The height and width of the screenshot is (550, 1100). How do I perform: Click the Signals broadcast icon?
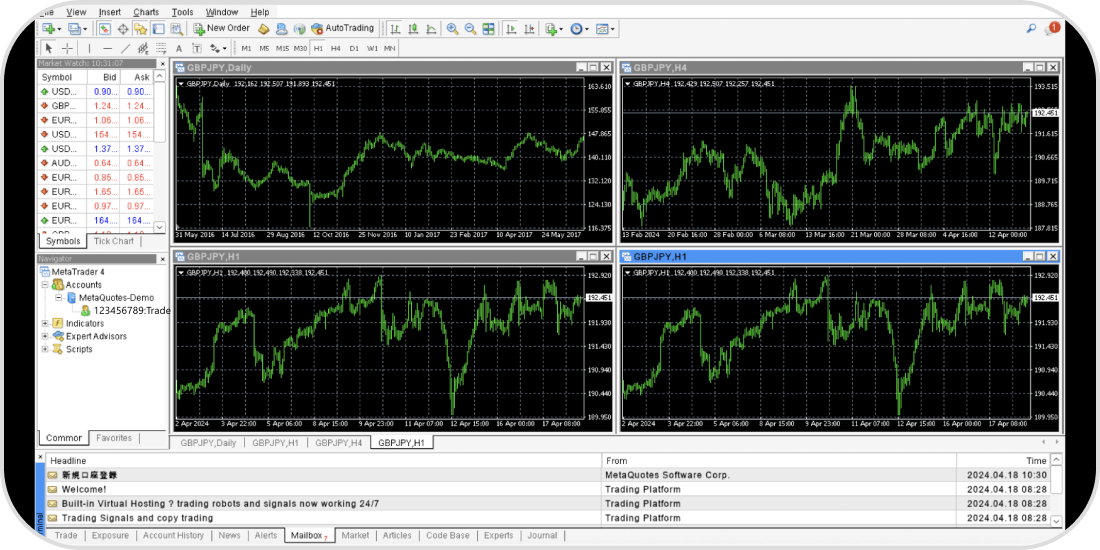[300, 29]
